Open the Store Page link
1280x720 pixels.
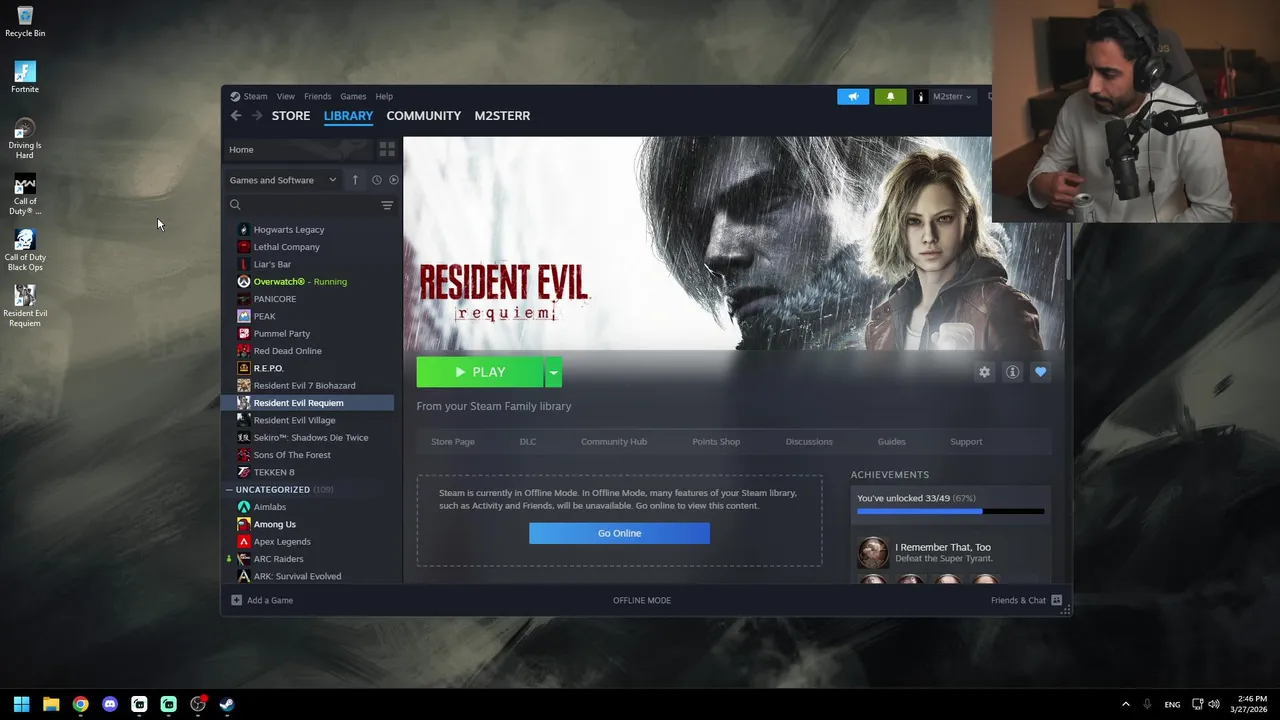(x=453, y=442)
